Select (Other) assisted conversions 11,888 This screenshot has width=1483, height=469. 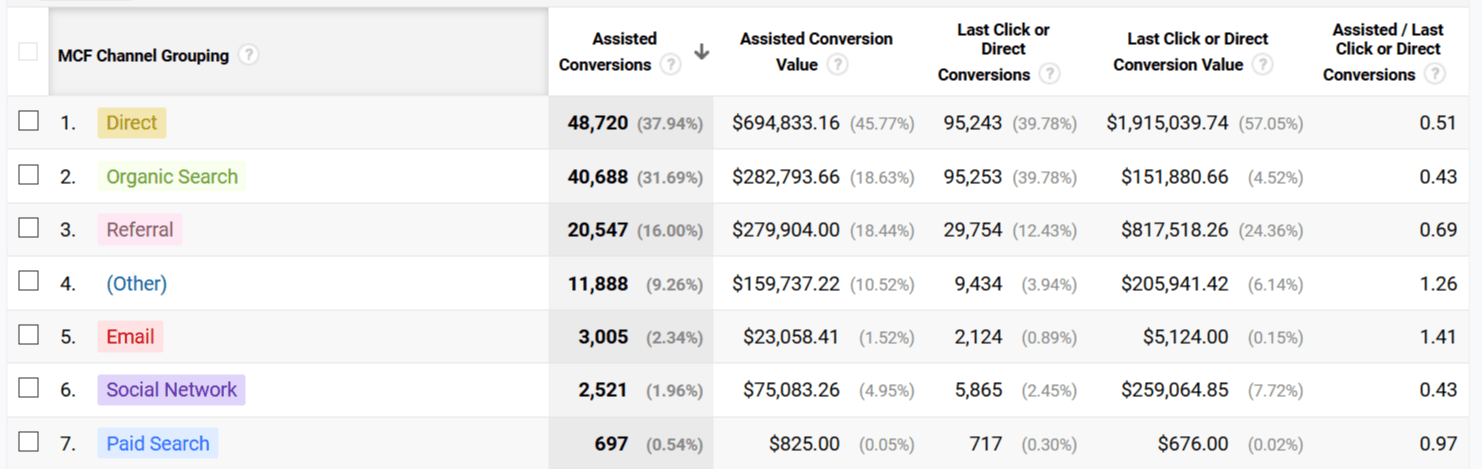598,284
